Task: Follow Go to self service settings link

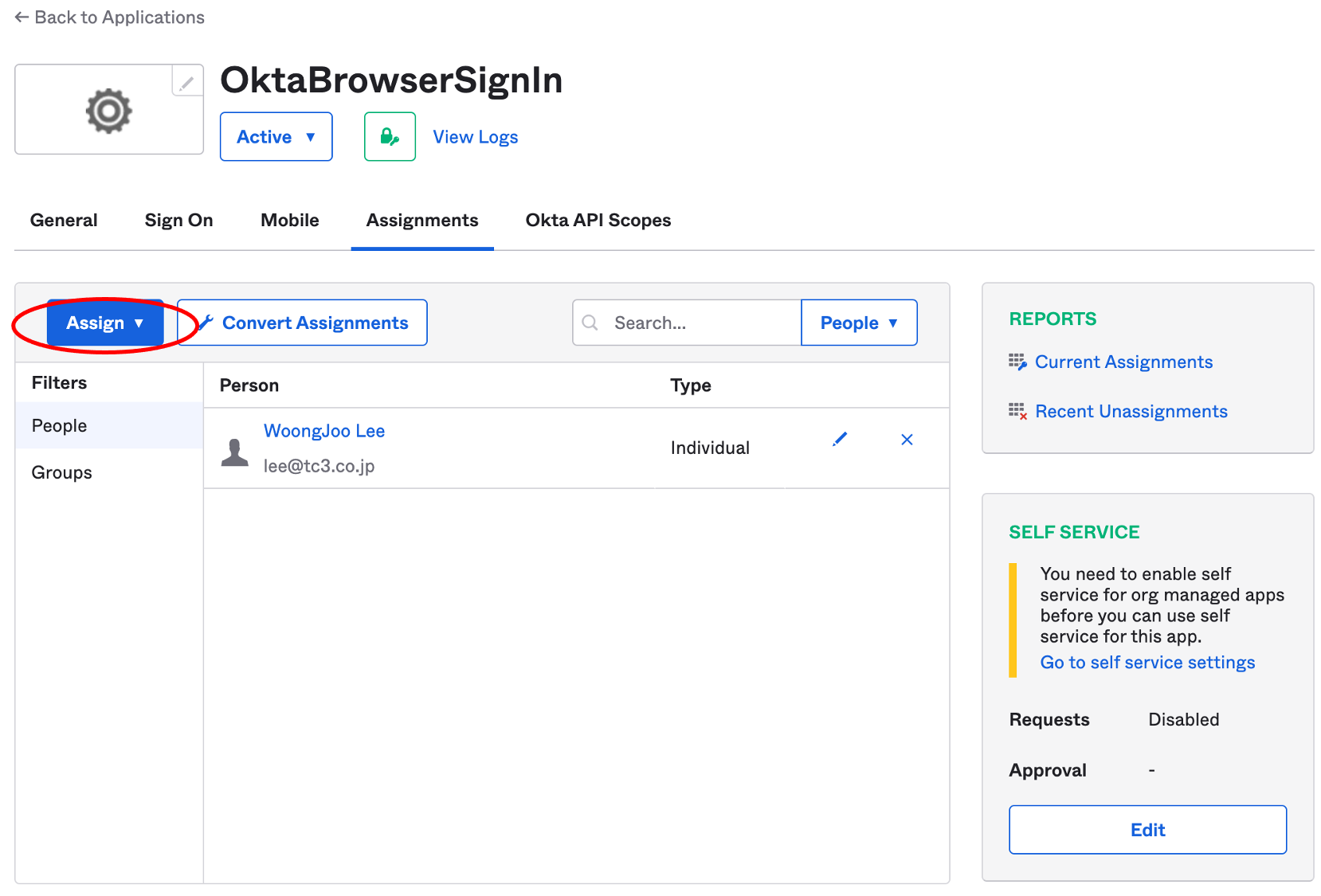Action: pyautogui.click(x=1147, y=663)
